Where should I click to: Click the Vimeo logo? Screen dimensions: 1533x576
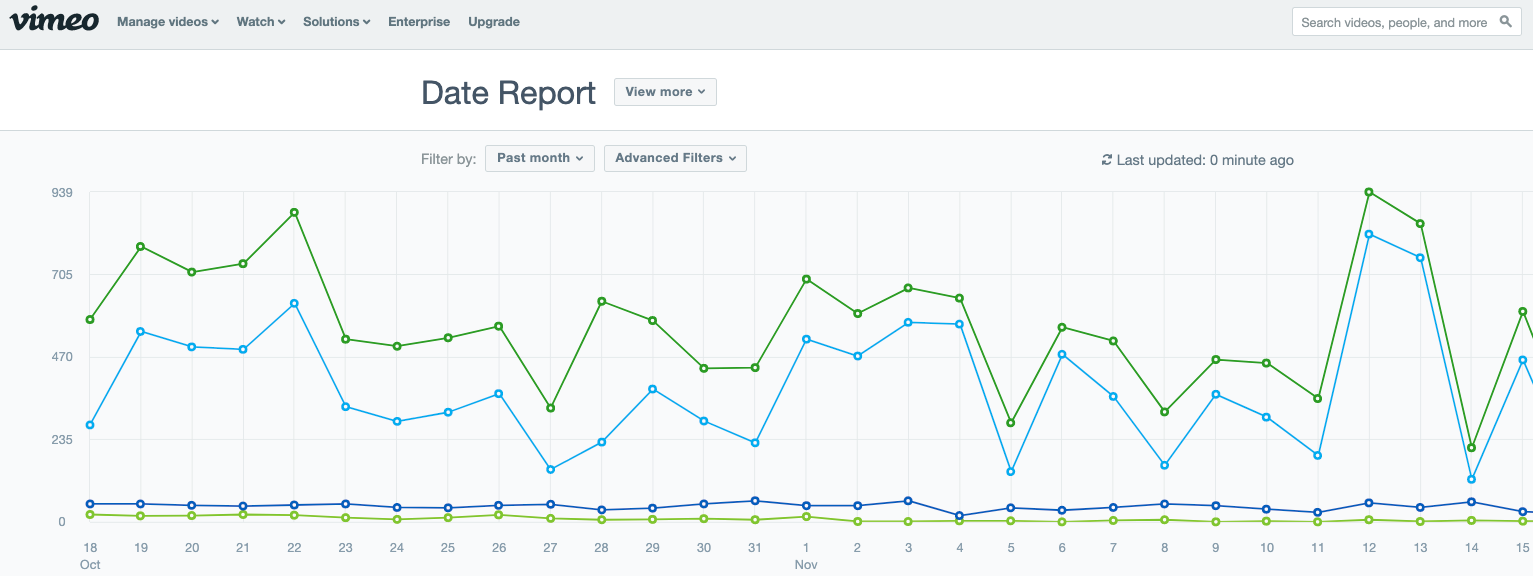(x=55, y=20)
